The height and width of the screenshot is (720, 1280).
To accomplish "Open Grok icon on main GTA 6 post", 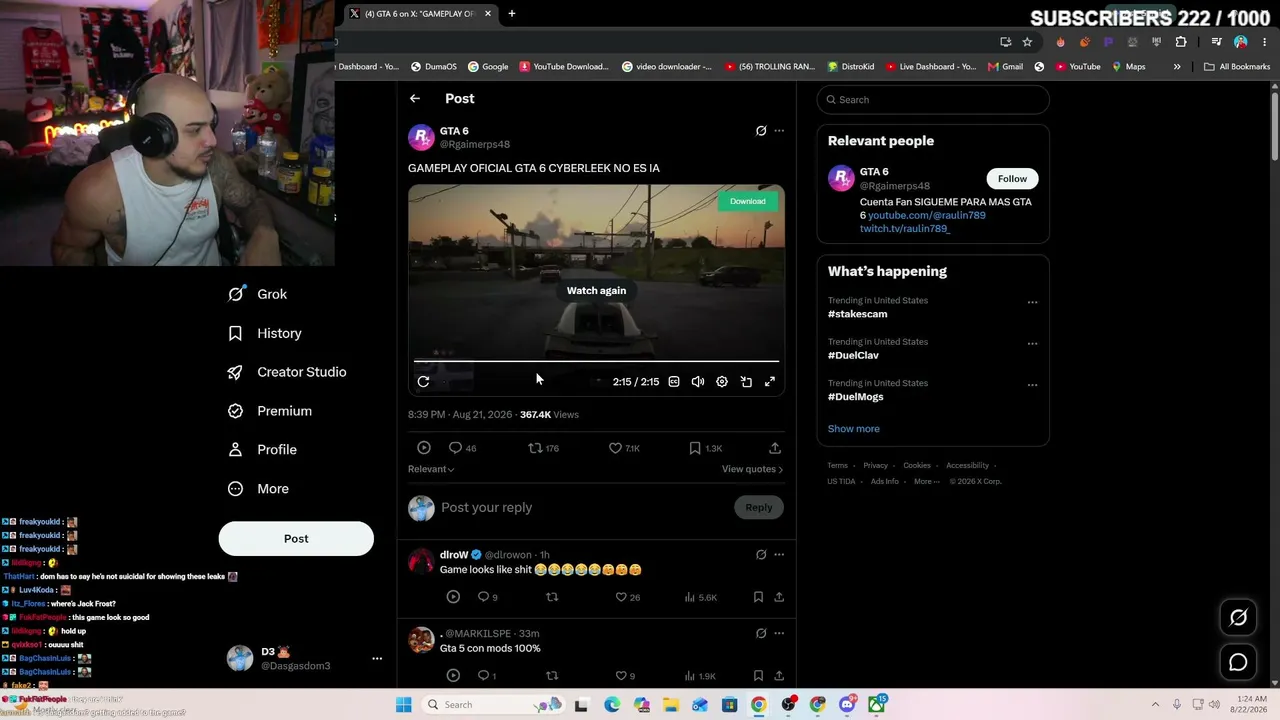I will [761, 131].
